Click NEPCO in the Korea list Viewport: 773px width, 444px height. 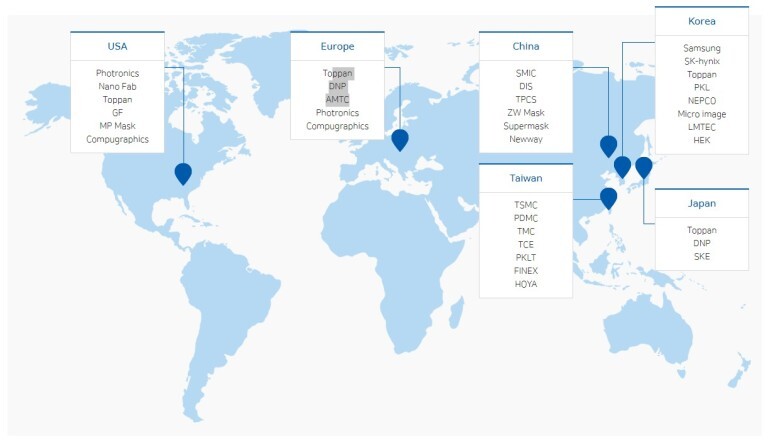click(x=702, y=101)
